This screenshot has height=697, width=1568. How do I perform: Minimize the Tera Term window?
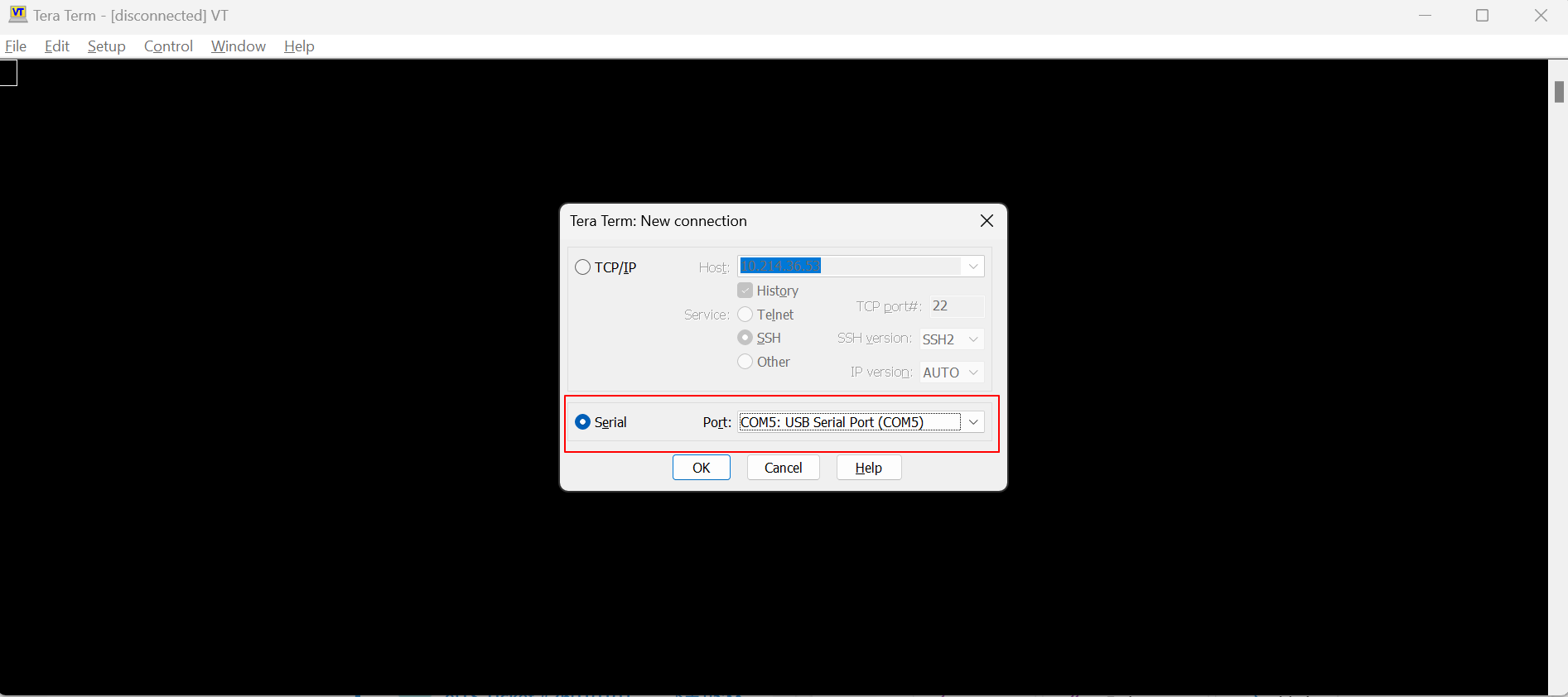coord(1425,16)
